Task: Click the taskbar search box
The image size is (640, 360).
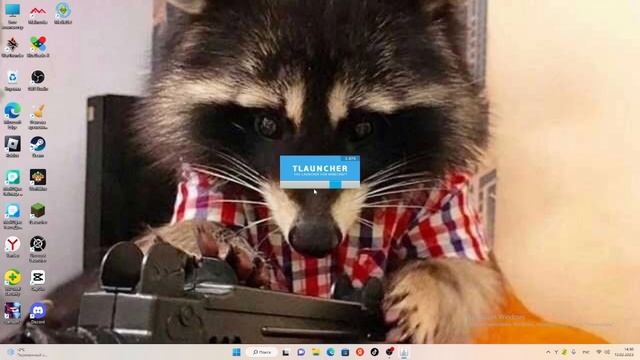Action: 262,352
